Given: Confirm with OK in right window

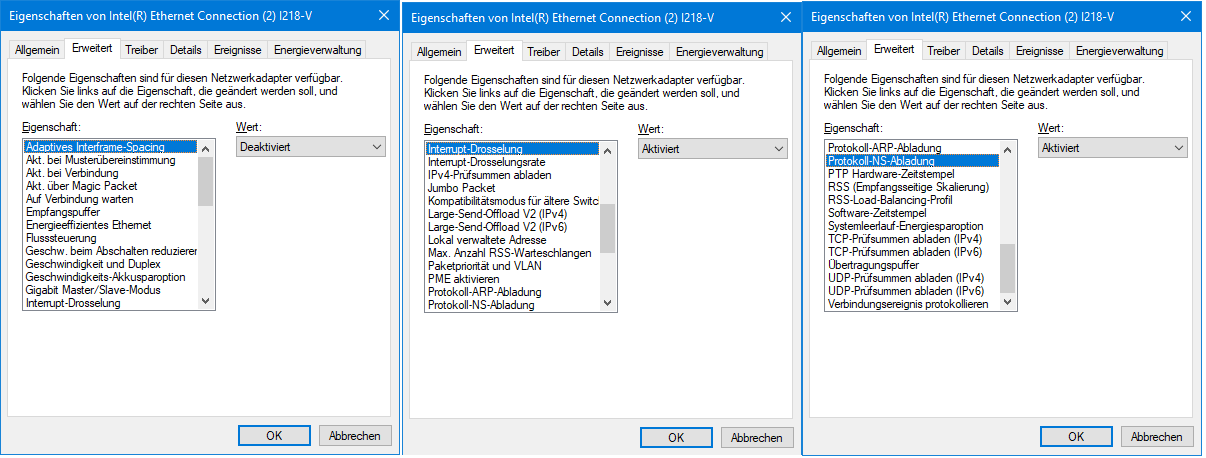Looking at the screenshot, I should (x=1076, y=435).
